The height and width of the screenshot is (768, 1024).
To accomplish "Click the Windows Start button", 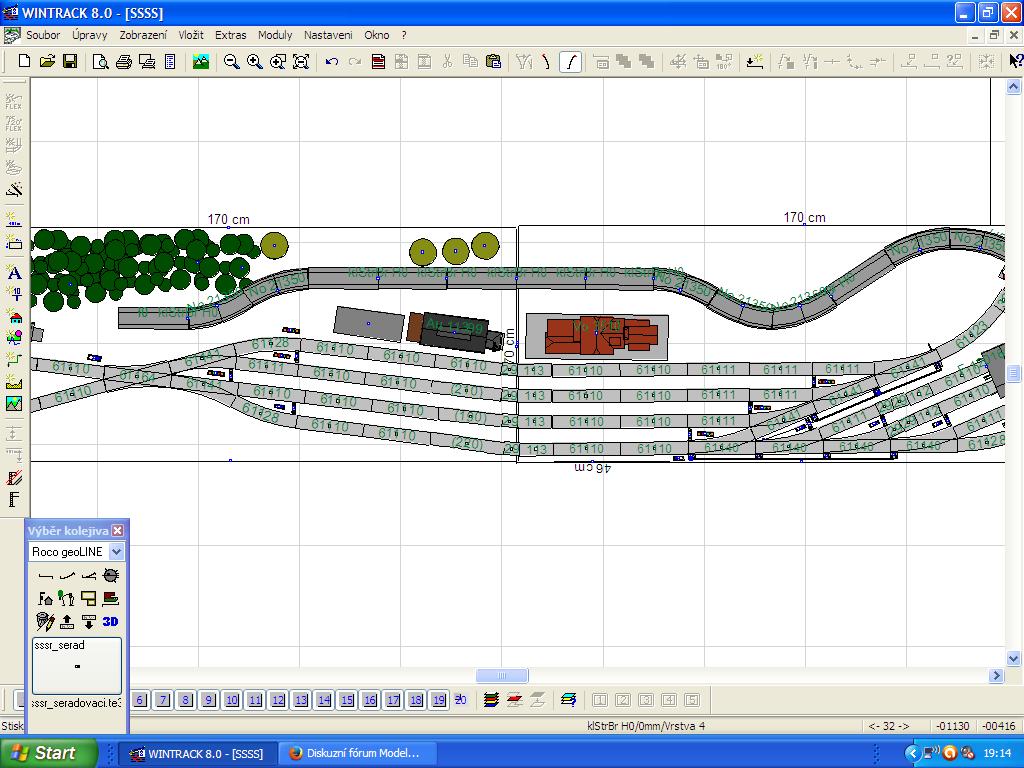I will coord(49,753).
